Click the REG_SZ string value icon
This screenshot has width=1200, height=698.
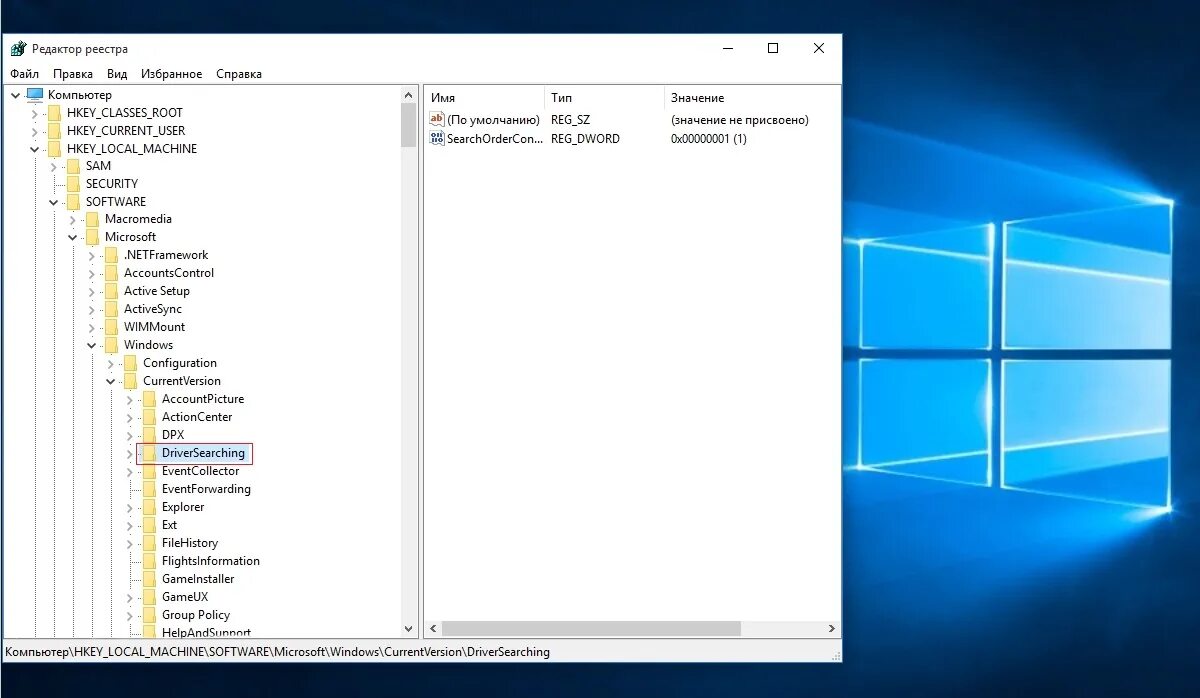(x=436, y=119)
